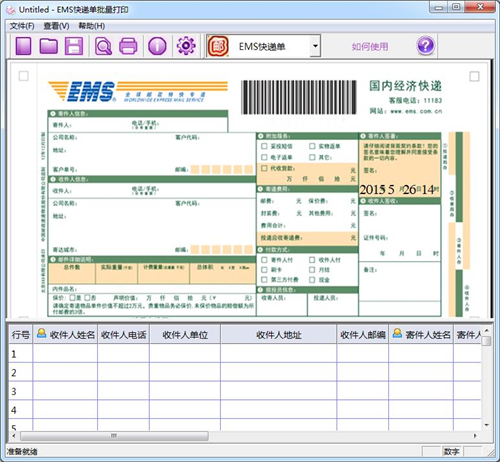Image resolution: width=500 pixels, height=462 pixels.
Task: Open the 如何使用 link
Action: (x=370, y=47)
